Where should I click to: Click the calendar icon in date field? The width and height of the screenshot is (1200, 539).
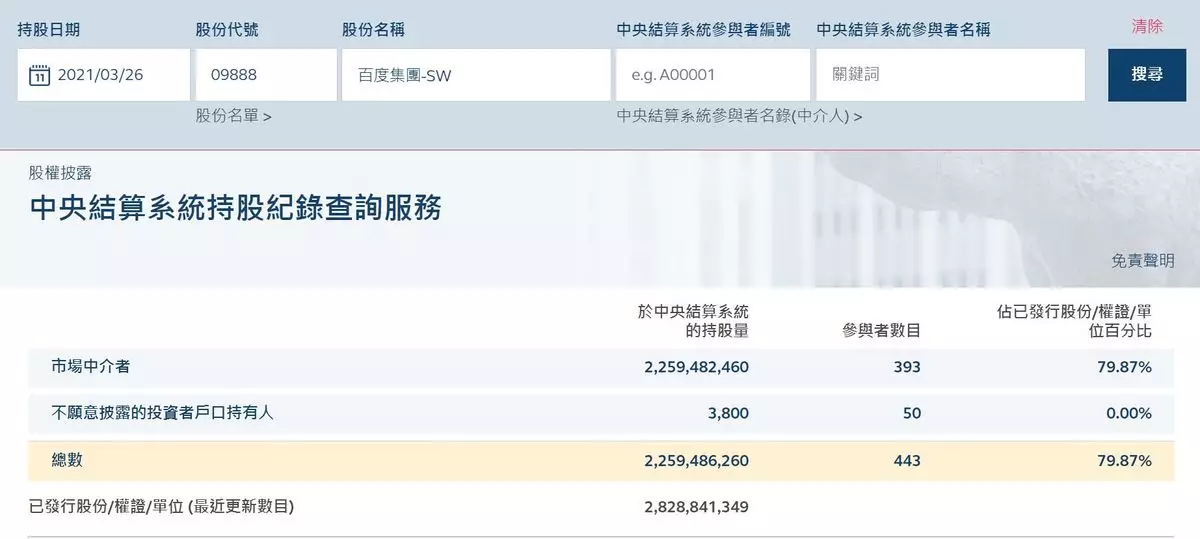click(x=39, y=75)
